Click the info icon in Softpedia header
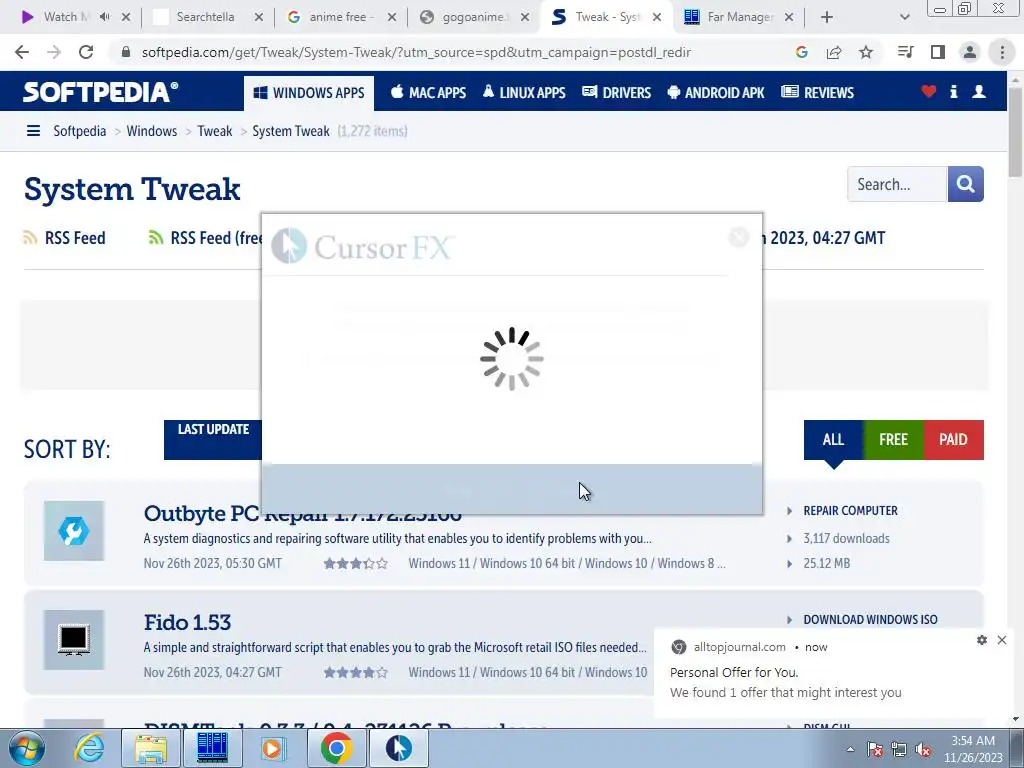Image resolution: width=1024 pixels, height=768 pixels. coord(954,91)
